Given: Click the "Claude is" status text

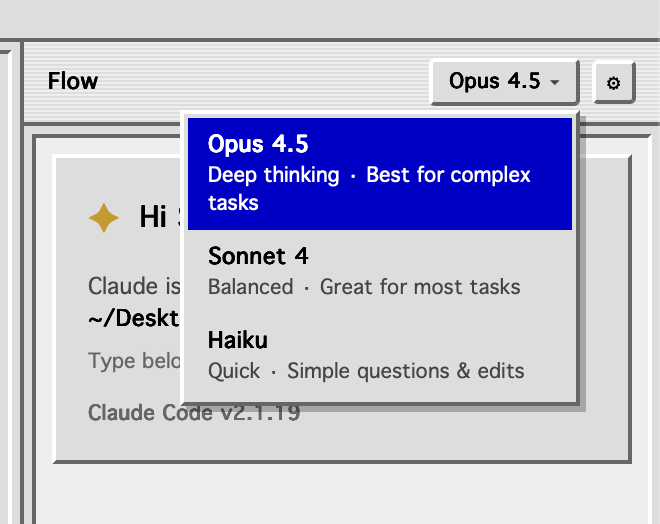Looking at the screenshot, I should 134,286.
